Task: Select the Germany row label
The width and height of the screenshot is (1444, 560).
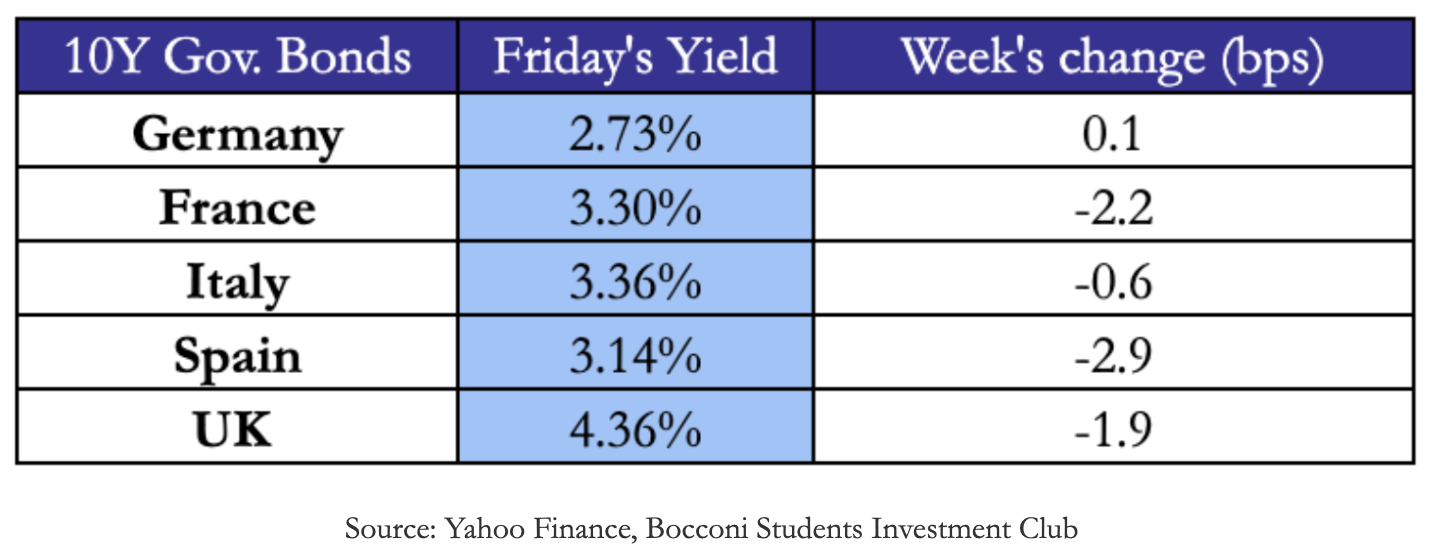Action: 238,134
